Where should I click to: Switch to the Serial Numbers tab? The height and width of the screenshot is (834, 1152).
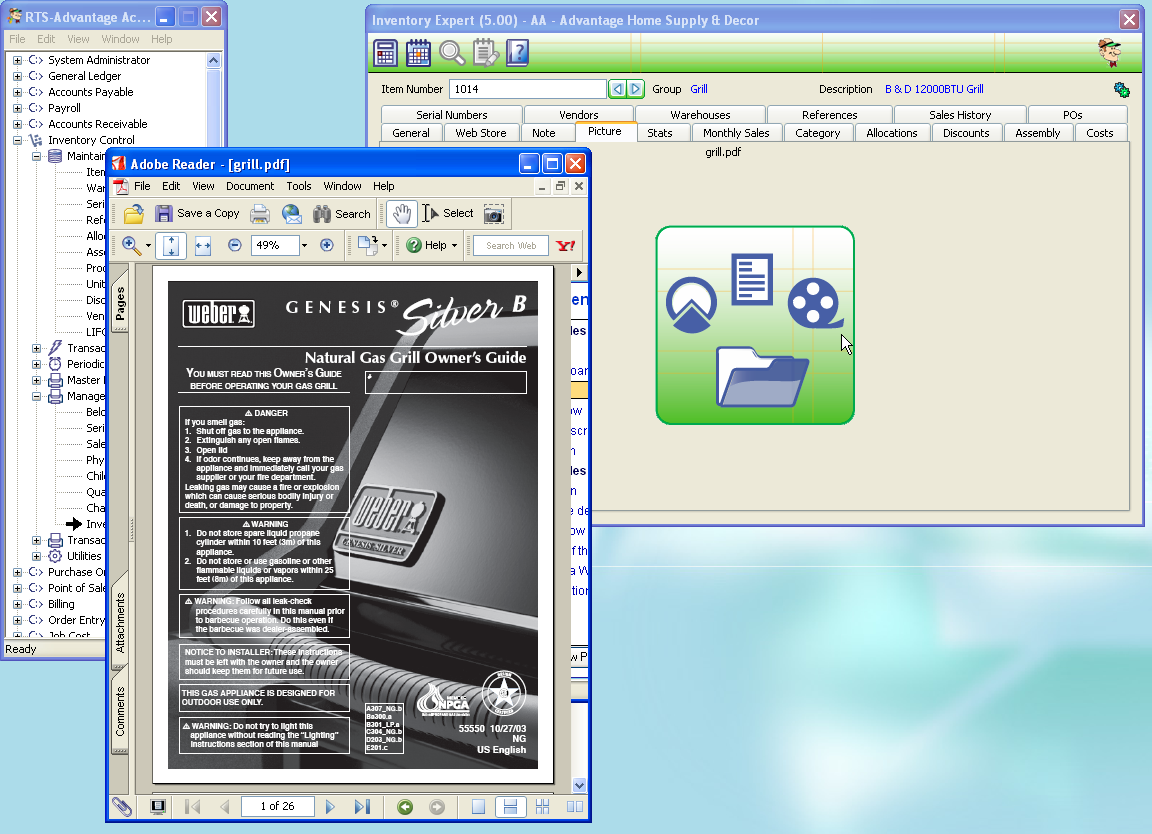pyautogui.click(x=451, y=115)
